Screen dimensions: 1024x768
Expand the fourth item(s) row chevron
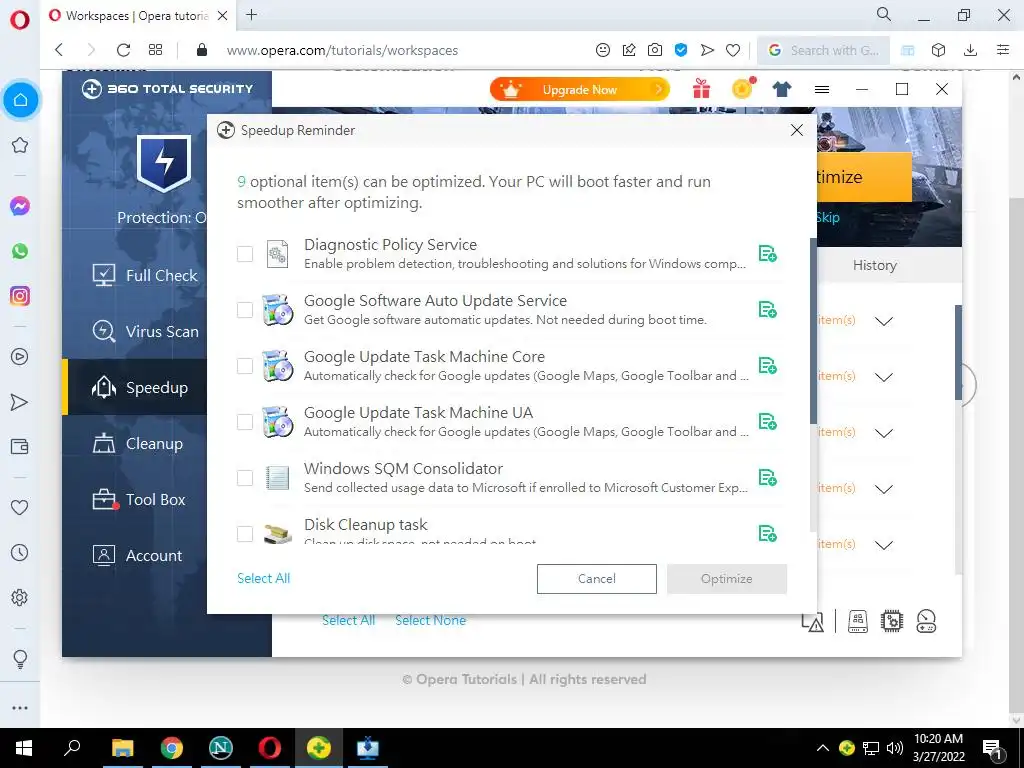pos(884,489)
